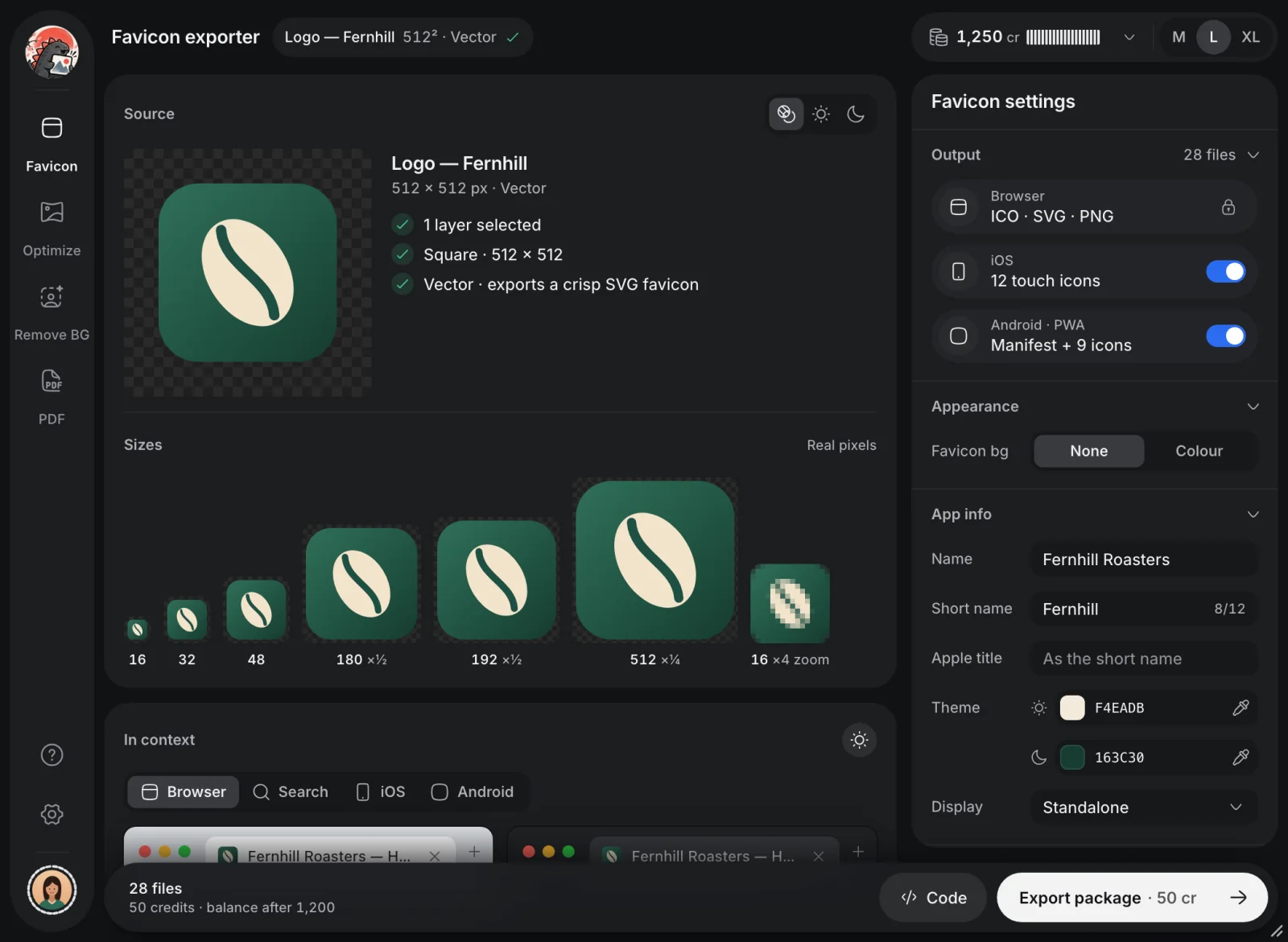Select XL interface size

coord(1250,37)
